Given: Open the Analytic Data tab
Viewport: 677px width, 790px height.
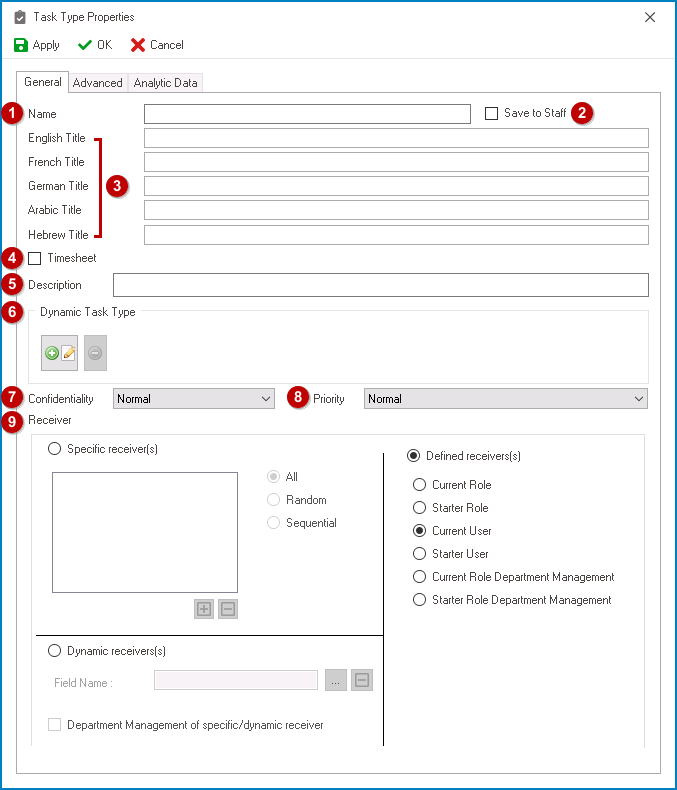Looking at the screenshot, I should (165, 83).
